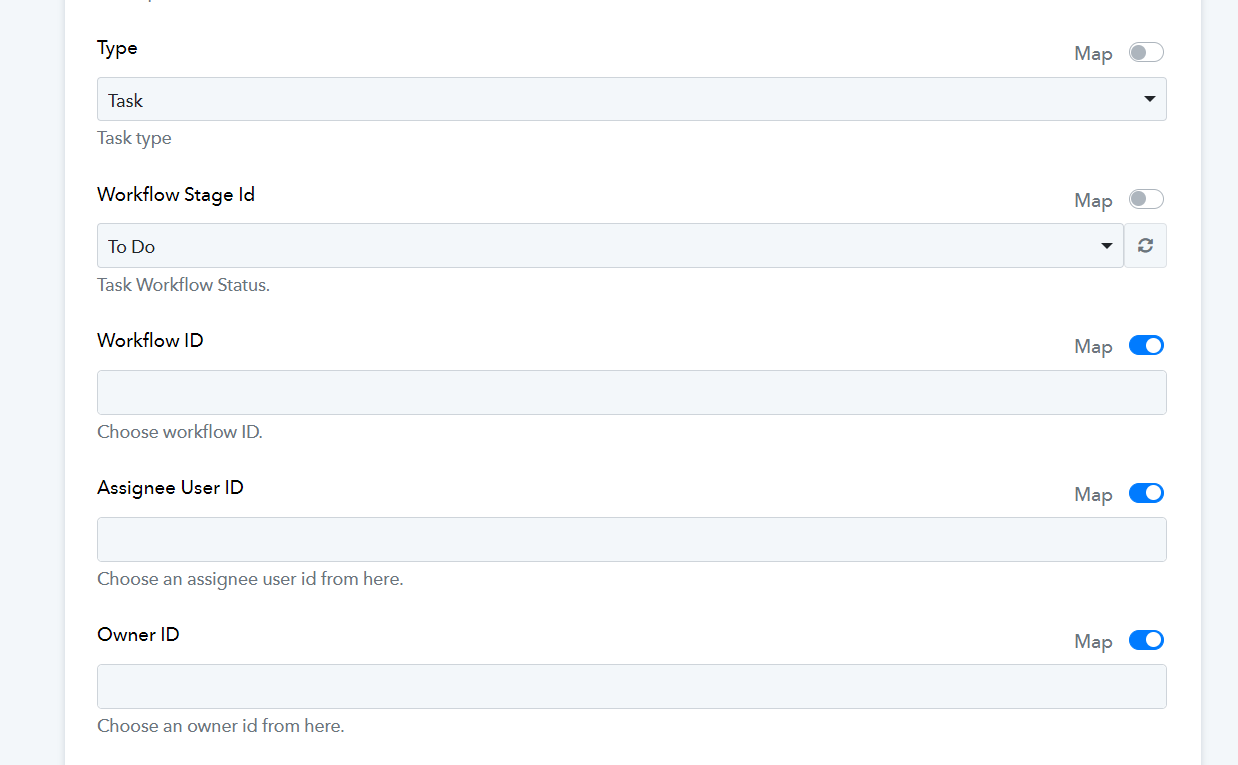Screen dimensions: 1238x765
Task: Turn off Map for Assignee User ID
Action: coord(1146,493)
